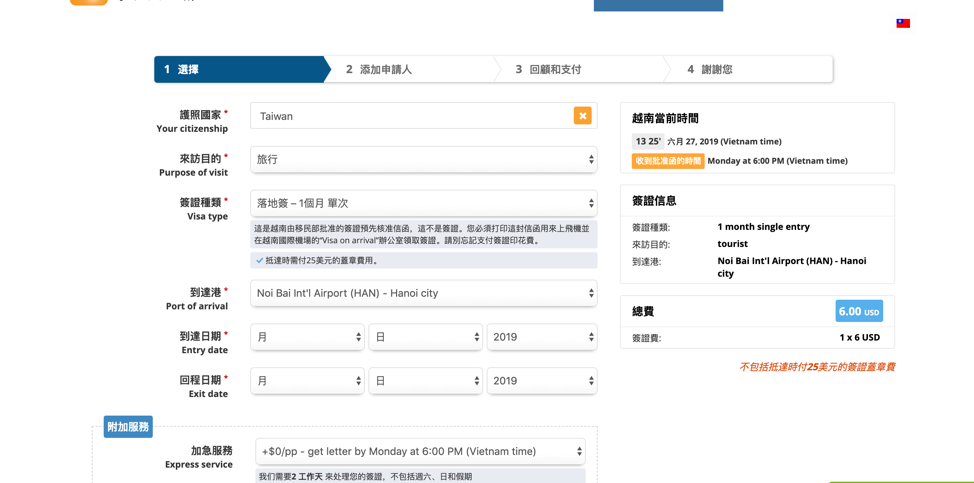Image resolution: width=974 pixels, height=483 pixels.
Task: Expand the express service dropdown
Action: tap(420, 452)
